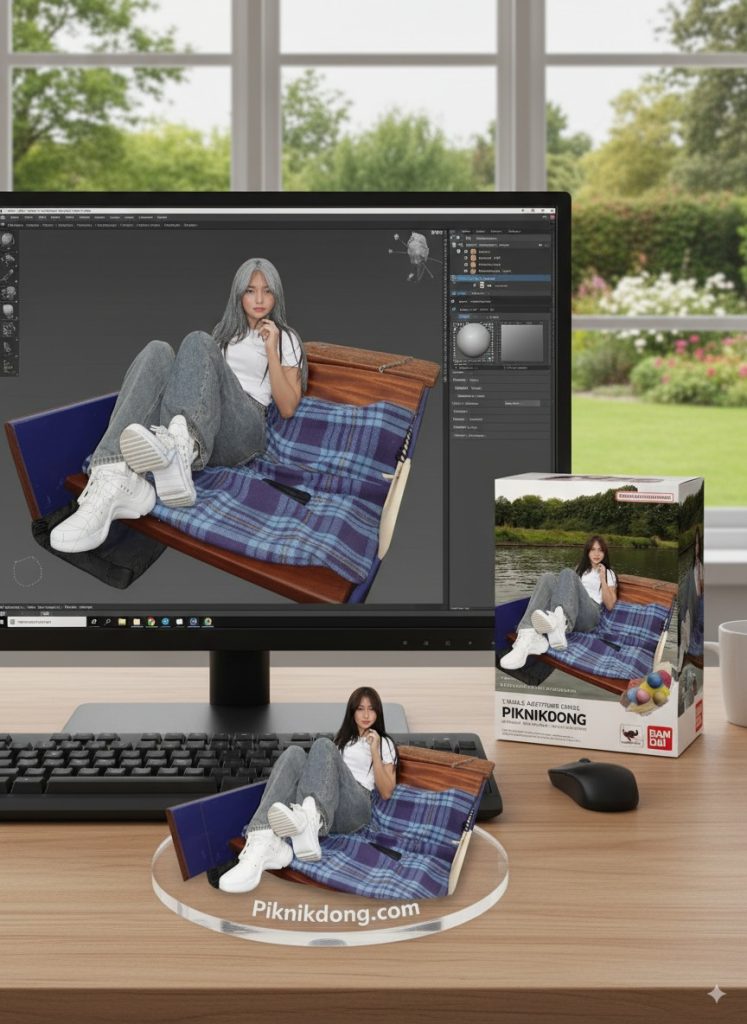Open the green circular app icon on the taskbar

208,622
